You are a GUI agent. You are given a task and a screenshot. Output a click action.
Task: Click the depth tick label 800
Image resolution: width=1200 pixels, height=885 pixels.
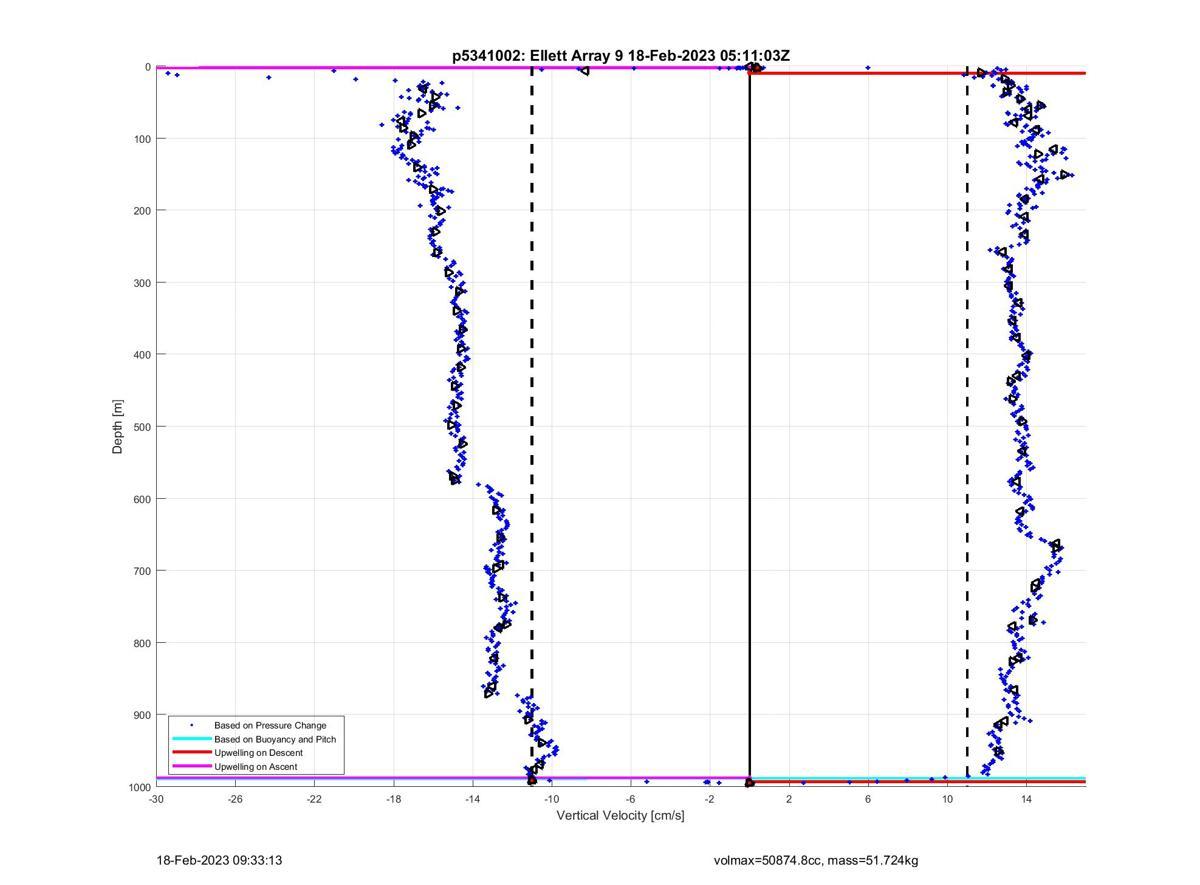click(x=142, y=643)
